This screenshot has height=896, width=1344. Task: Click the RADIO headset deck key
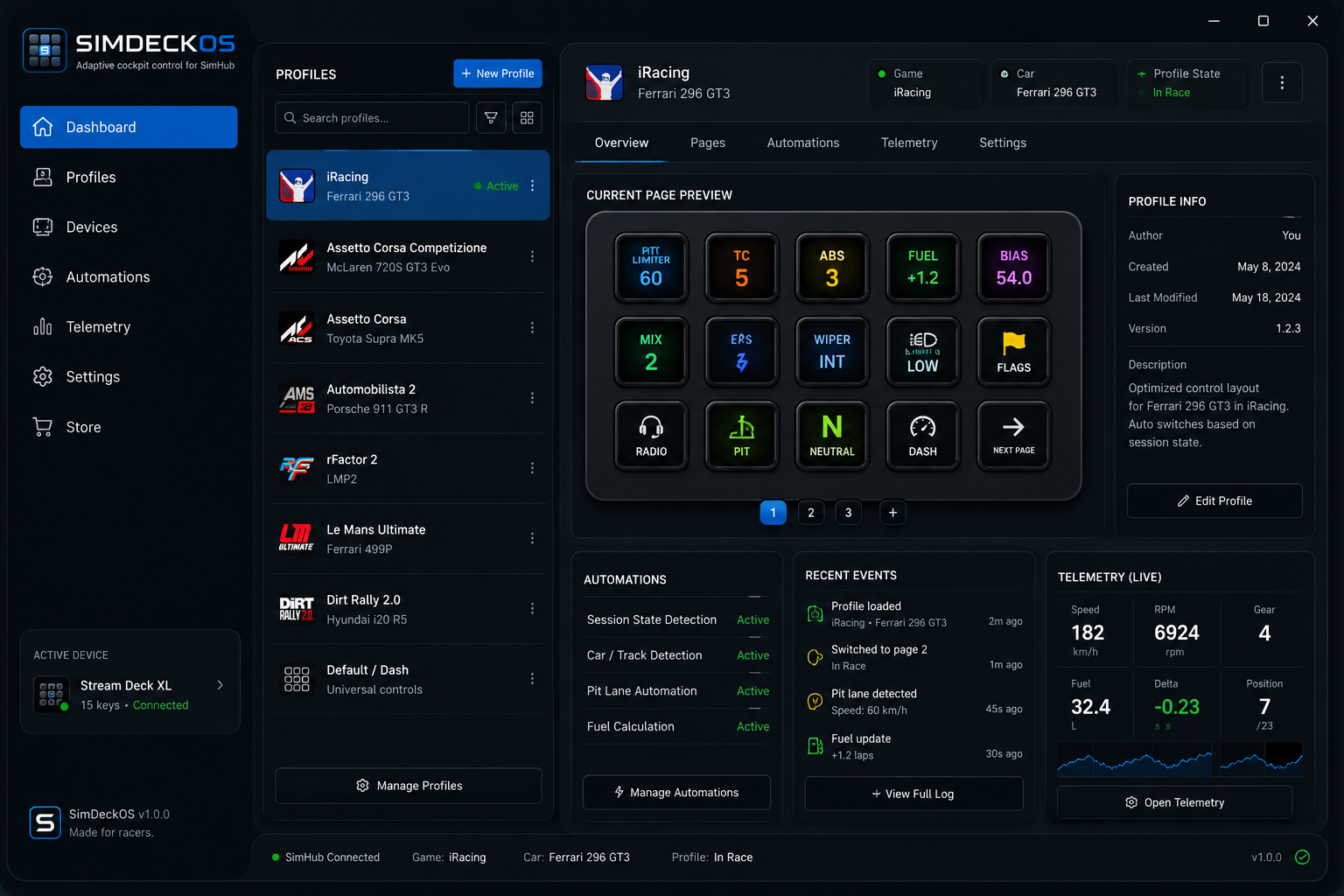(x=651, y=436)
